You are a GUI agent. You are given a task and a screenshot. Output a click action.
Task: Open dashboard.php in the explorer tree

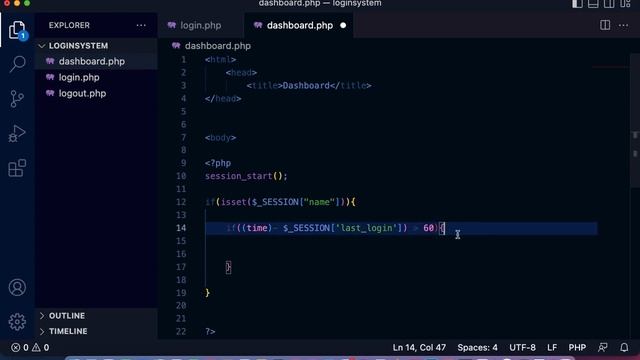click(x=92, y=61)
